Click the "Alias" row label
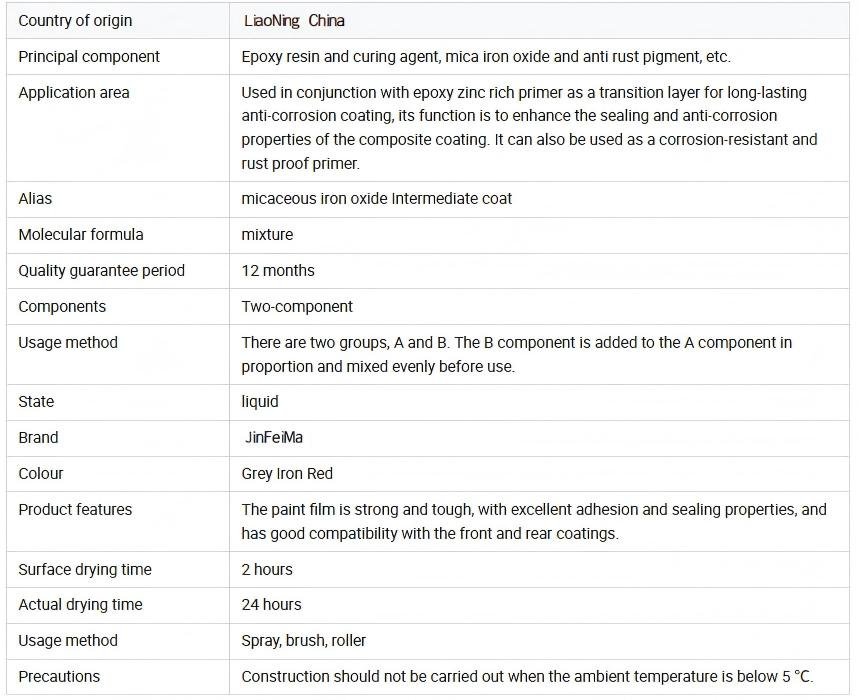The height and width of the screenshot is (700, 859). pos(35,199)
